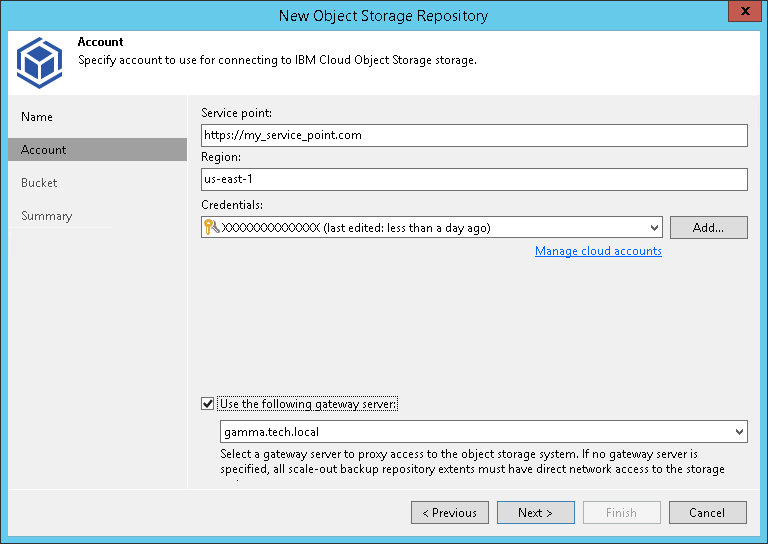The image size is (768, 544).
Task: Toggle the gateway server checkbox
Action: click(208, 404)
